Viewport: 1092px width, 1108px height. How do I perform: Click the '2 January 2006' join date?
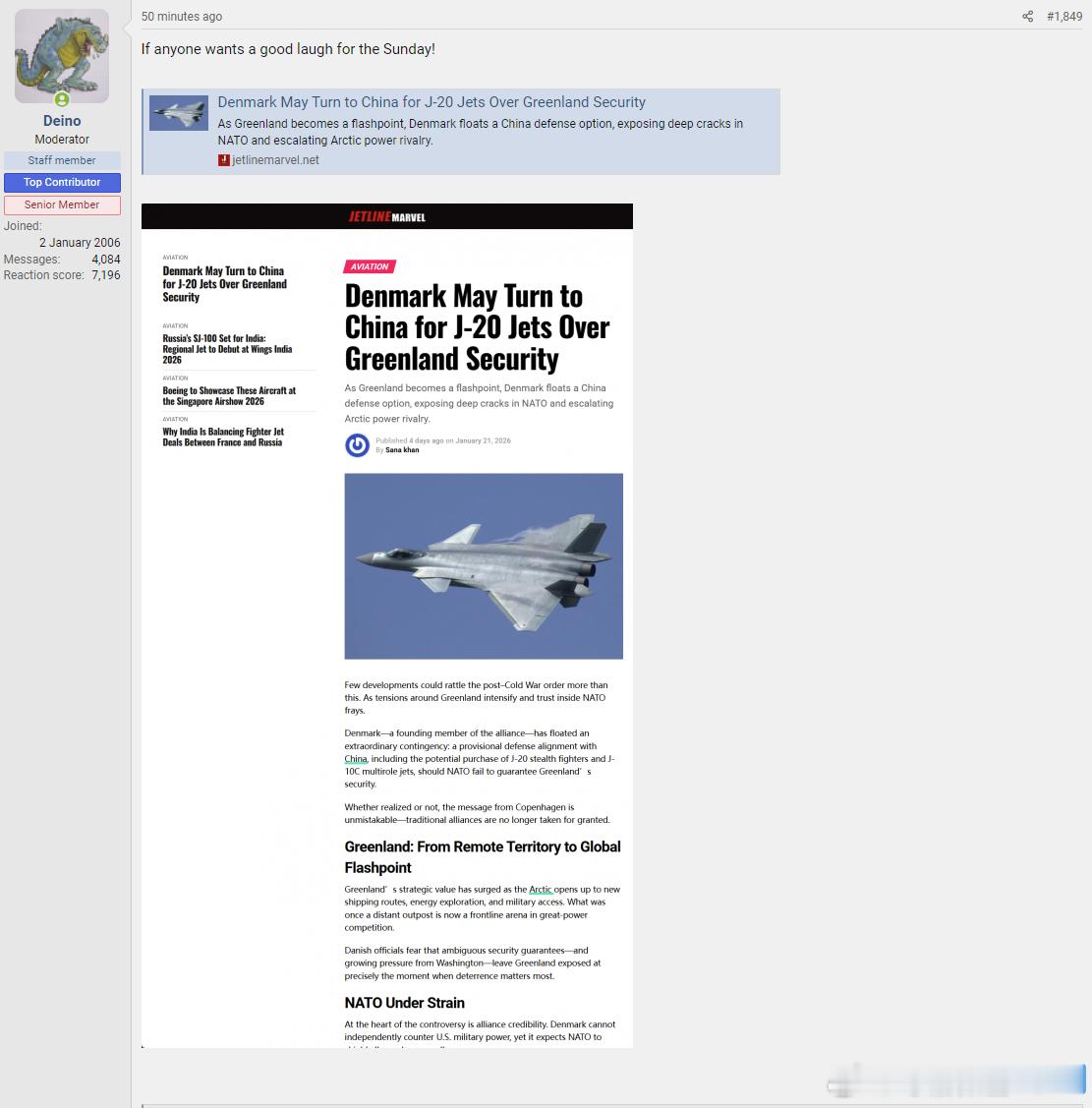tap(80, 243)
